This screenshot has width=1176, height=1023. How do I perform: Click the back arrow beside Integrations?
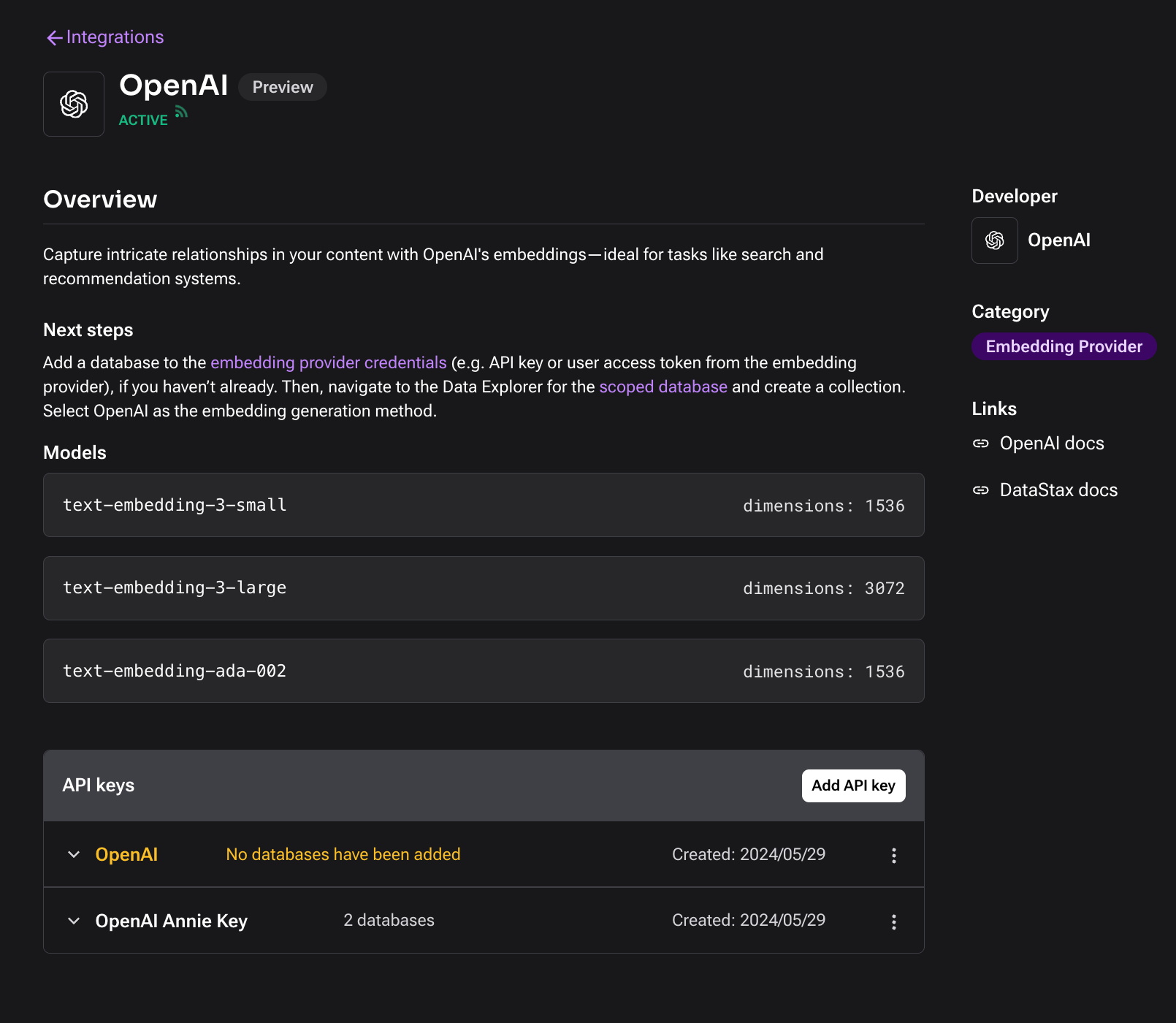54,38
